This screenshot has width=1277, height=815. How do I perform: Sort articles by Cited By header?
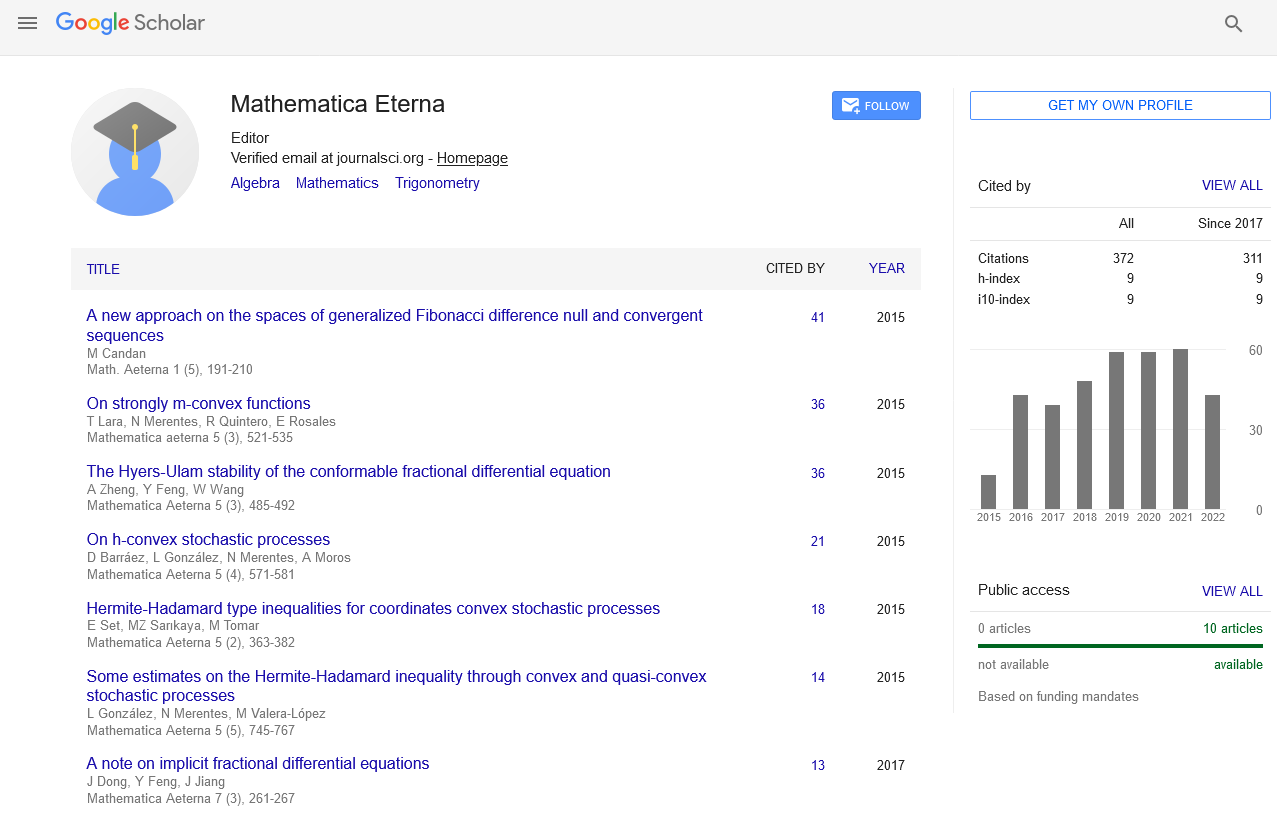(795, 268)
